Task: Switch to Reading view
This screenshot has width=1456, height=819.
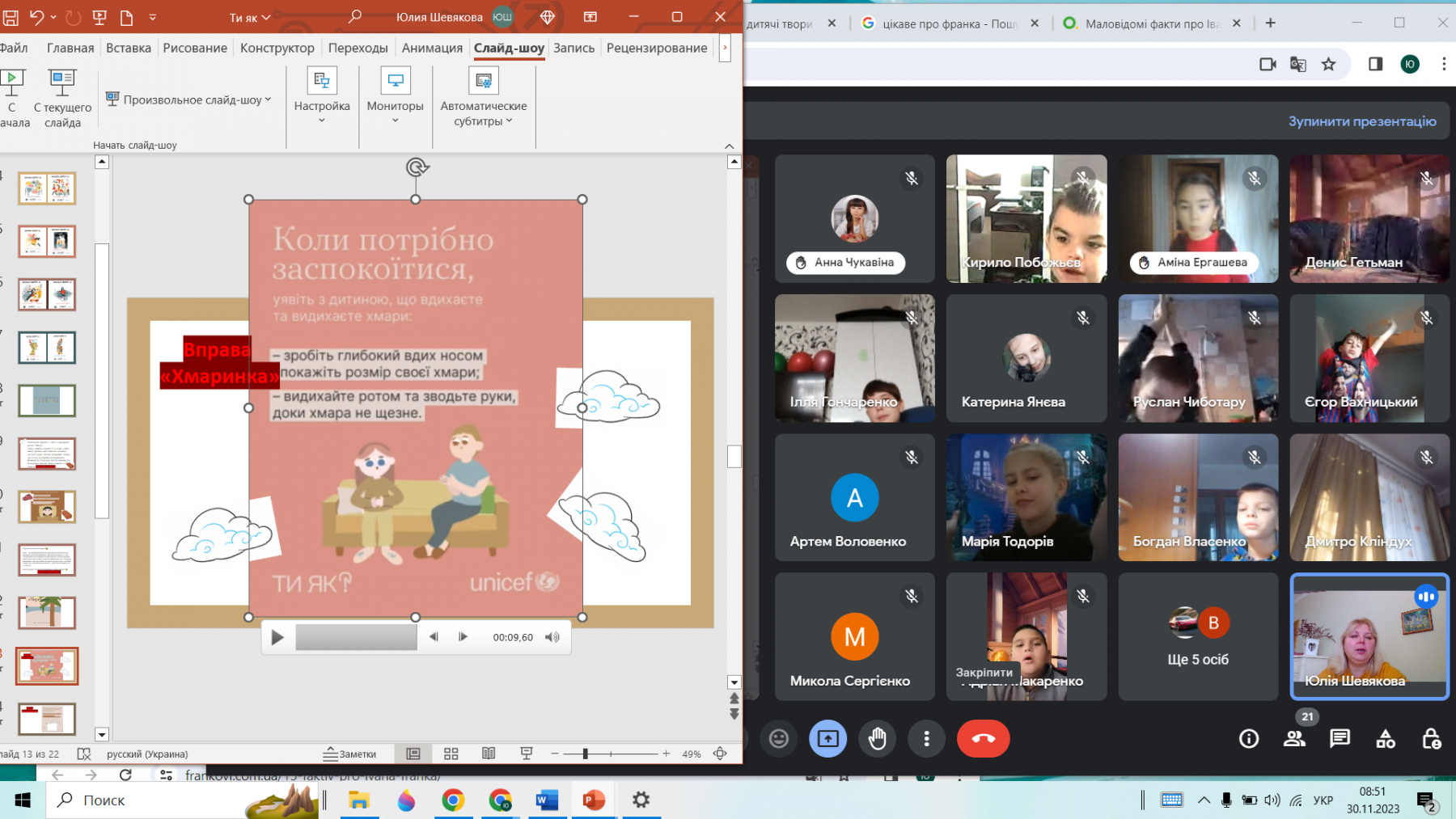Action: 489,754
